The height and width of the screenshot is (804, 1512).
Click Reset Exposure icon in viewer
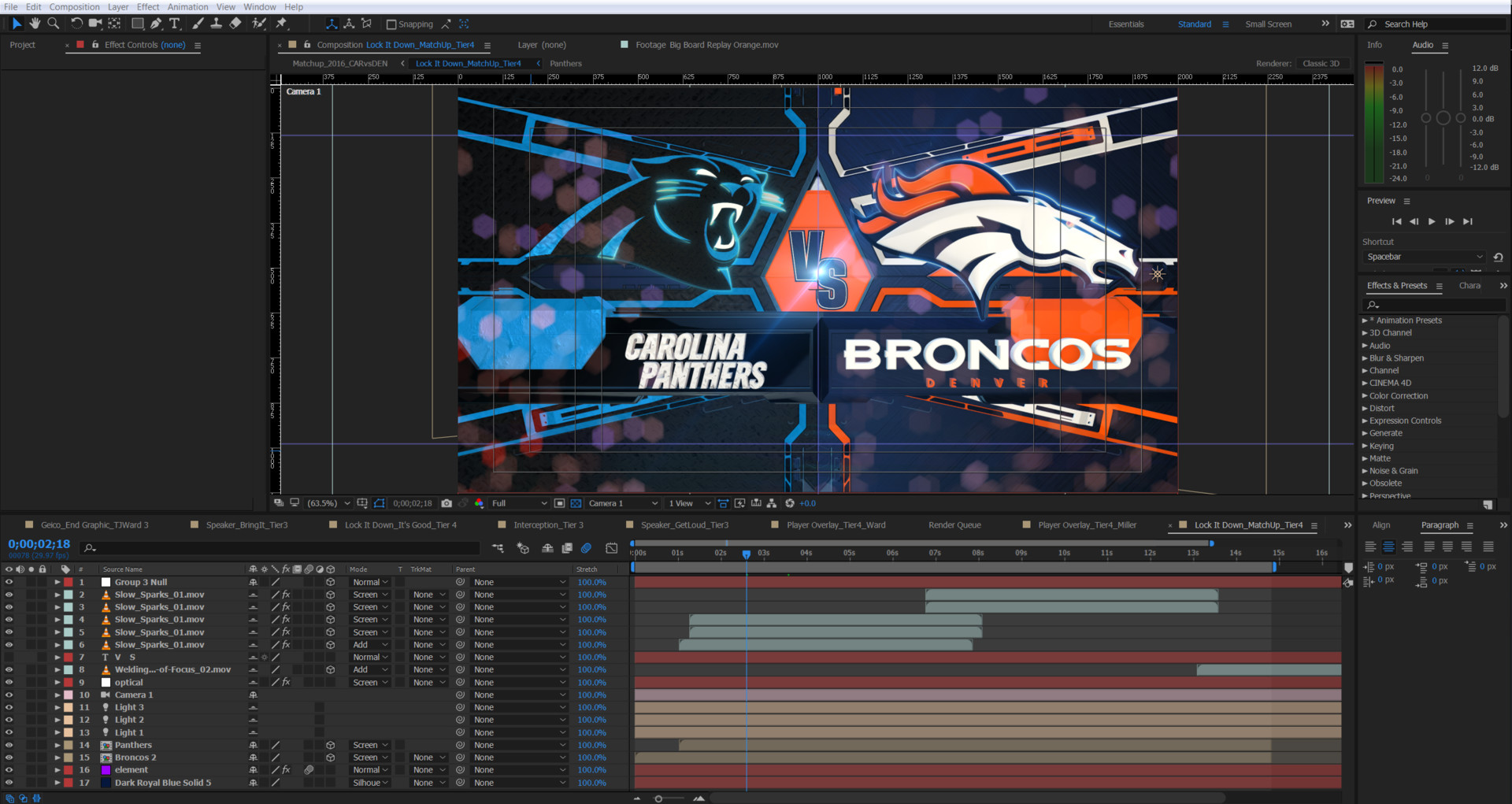point(789,503)
